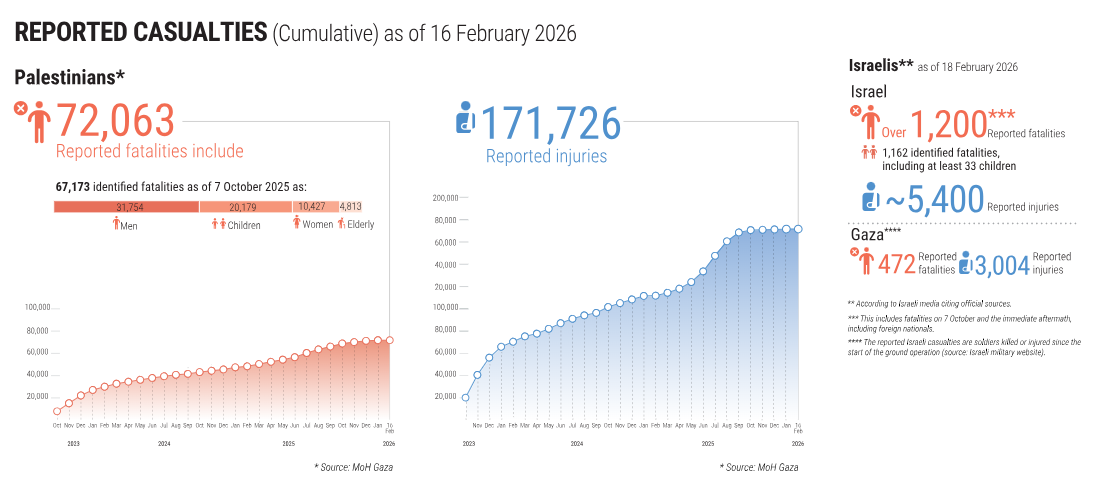Click the 20,179 children bar segment
The width and height of the screenshot is (1110, 489).
[245, 206]
